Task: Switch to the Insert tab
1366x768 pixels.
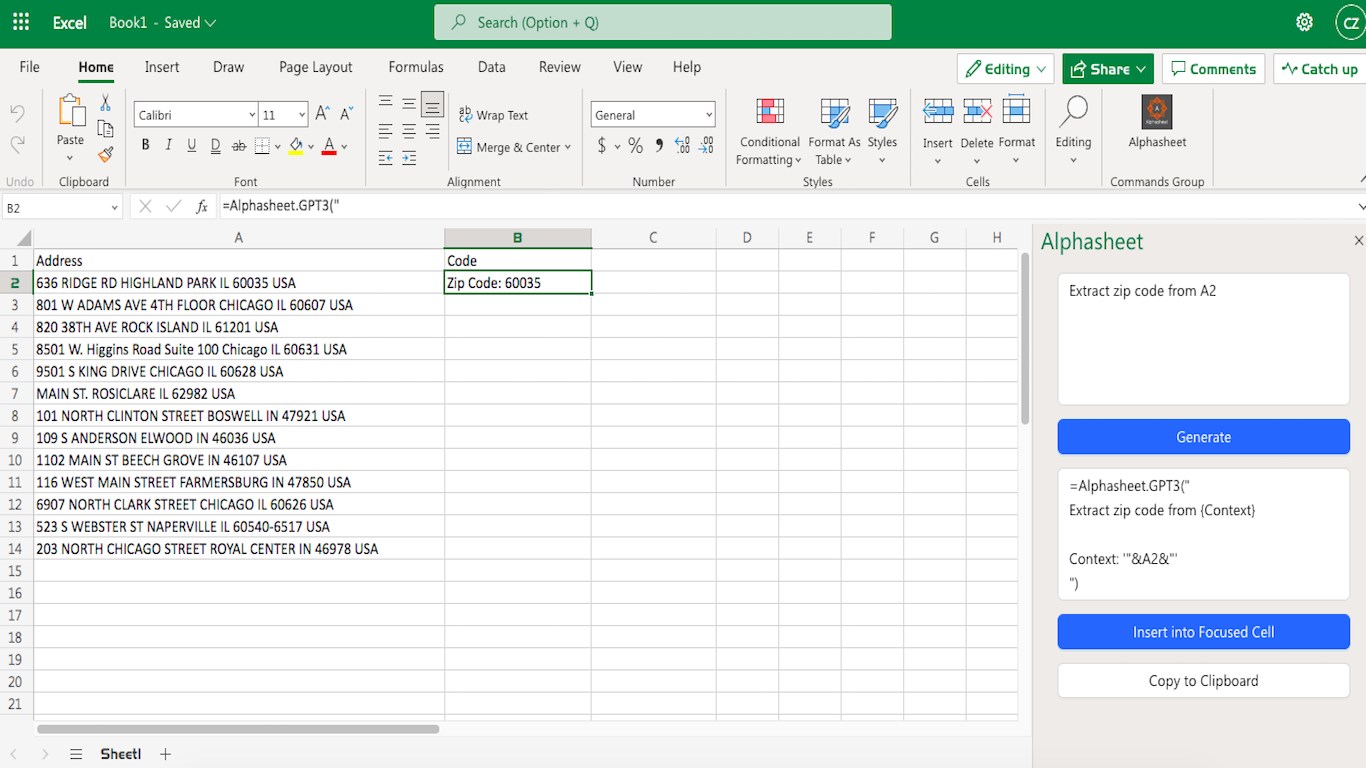Action: click(x=162, y=67)
